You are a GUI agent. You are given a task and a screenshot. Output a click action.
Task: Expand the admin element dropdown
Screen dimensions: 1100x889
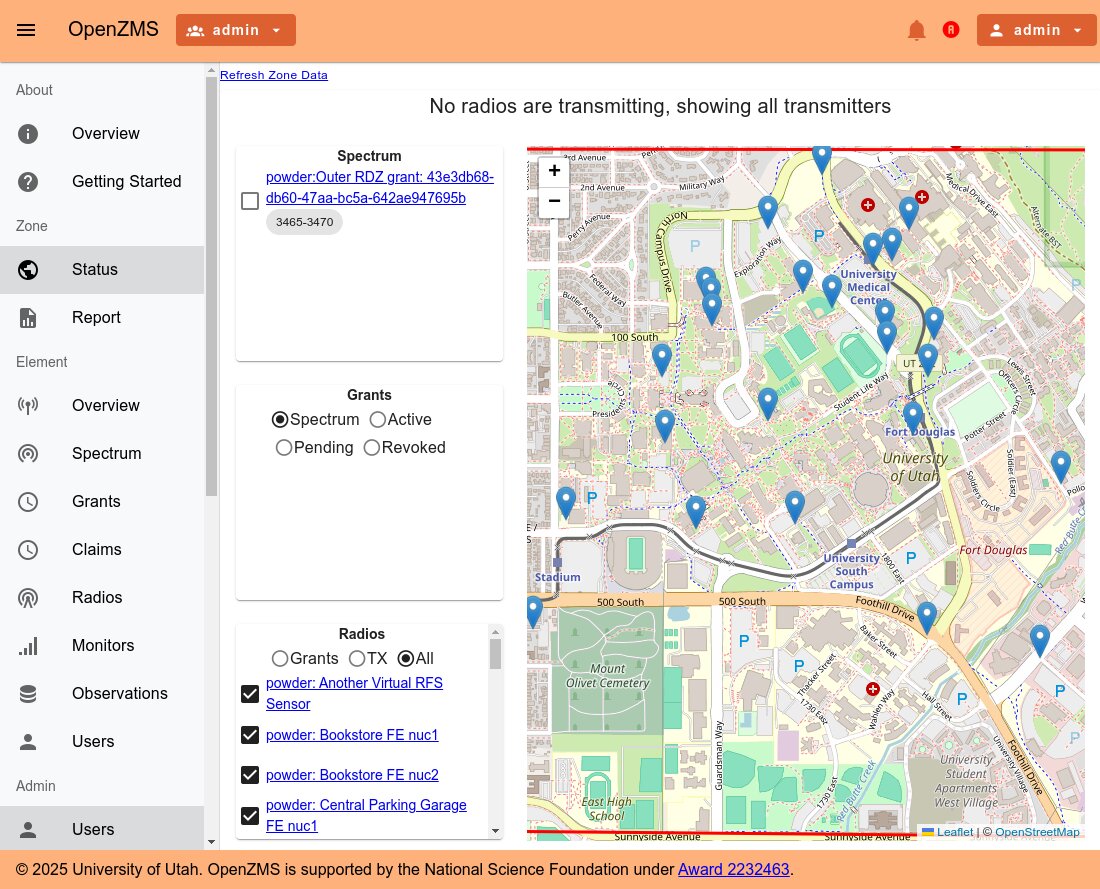[236, 30]
